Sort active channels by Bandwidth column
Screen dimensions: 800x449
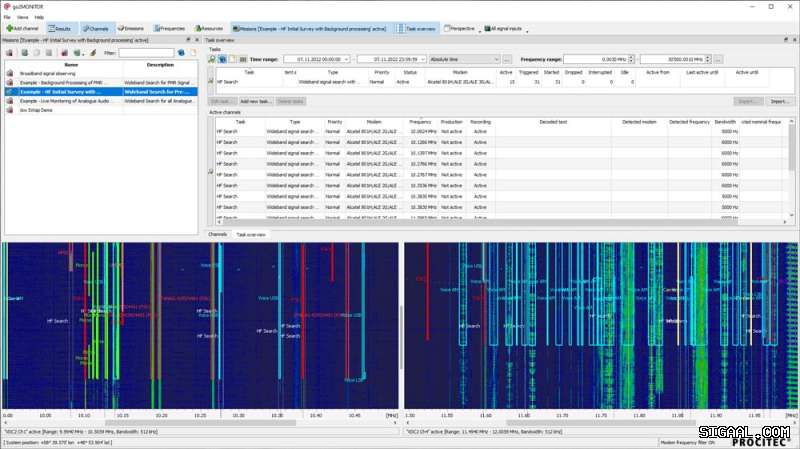pos(725,122)
